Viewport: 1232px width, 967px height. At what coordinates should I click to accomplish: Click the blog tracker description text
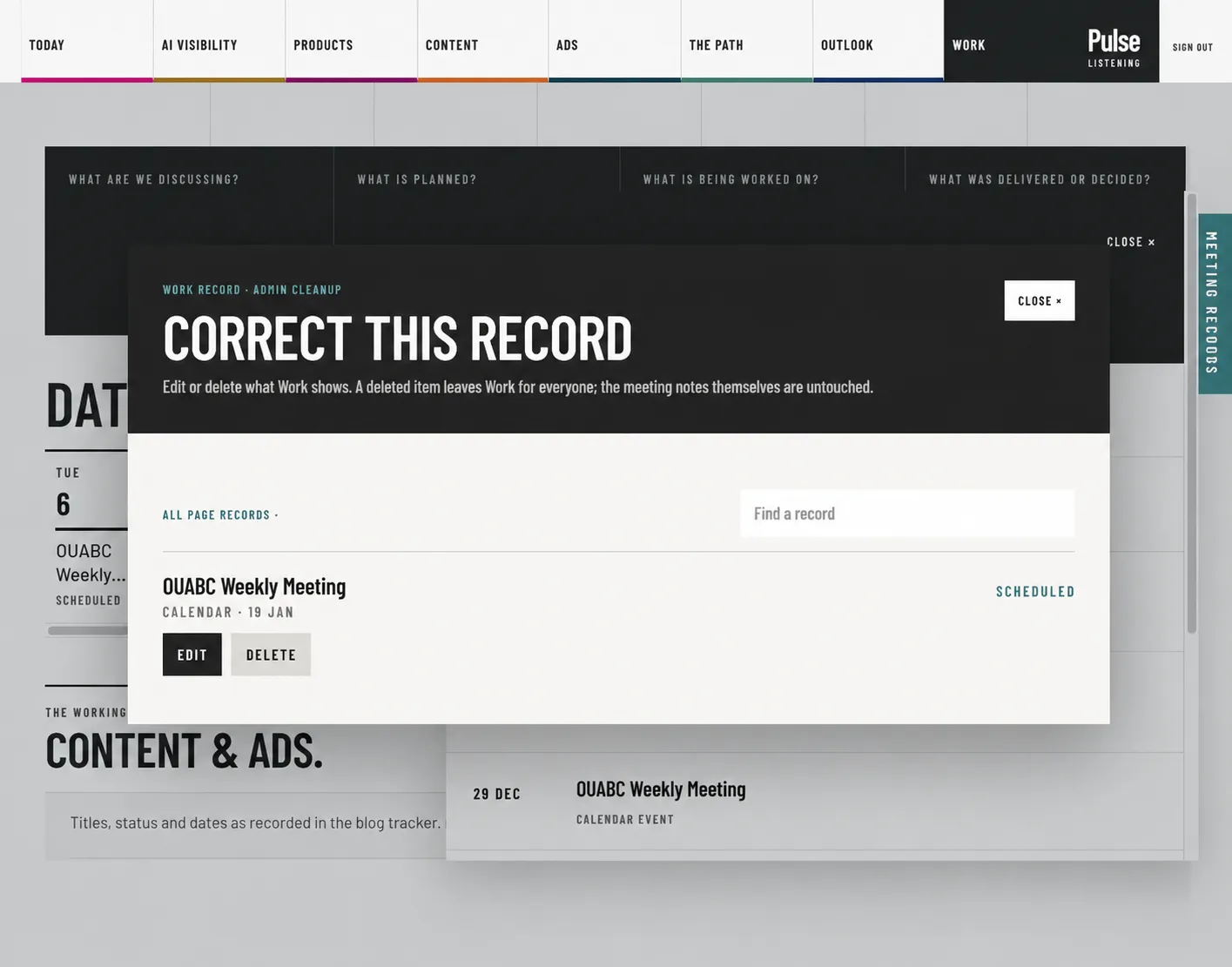(x=255, y=823)
